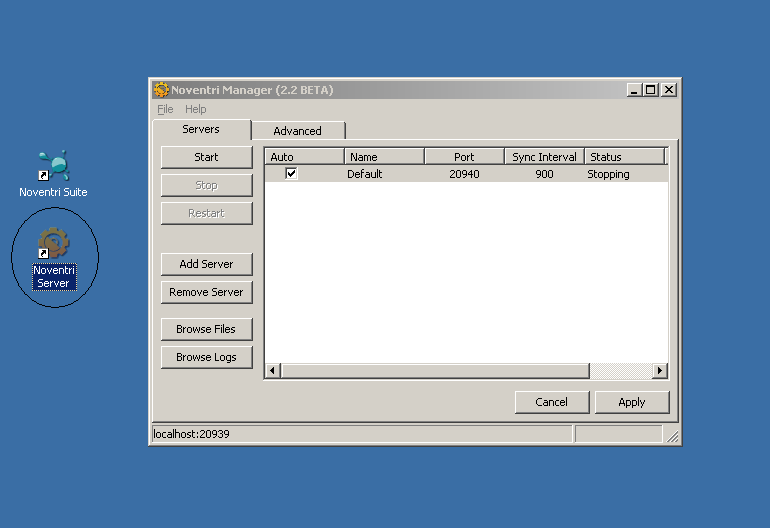This screenshot has height=528, width=770.
Task: Click the Add Server button
Action: 206,264
